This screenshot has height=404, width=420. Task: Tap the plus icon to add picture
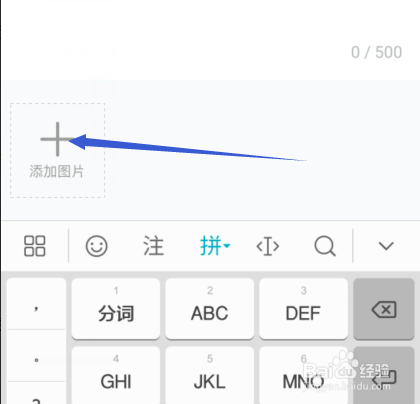[x=57, y=139]
